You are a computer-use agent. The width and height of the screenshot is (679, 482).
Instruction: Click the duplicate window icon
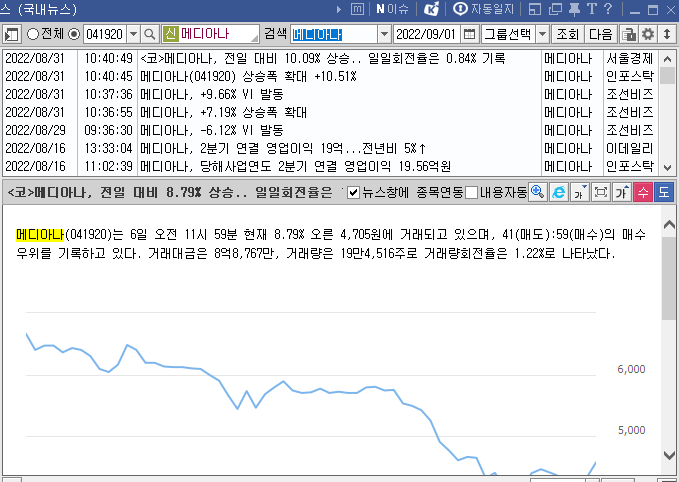point(555,9)
